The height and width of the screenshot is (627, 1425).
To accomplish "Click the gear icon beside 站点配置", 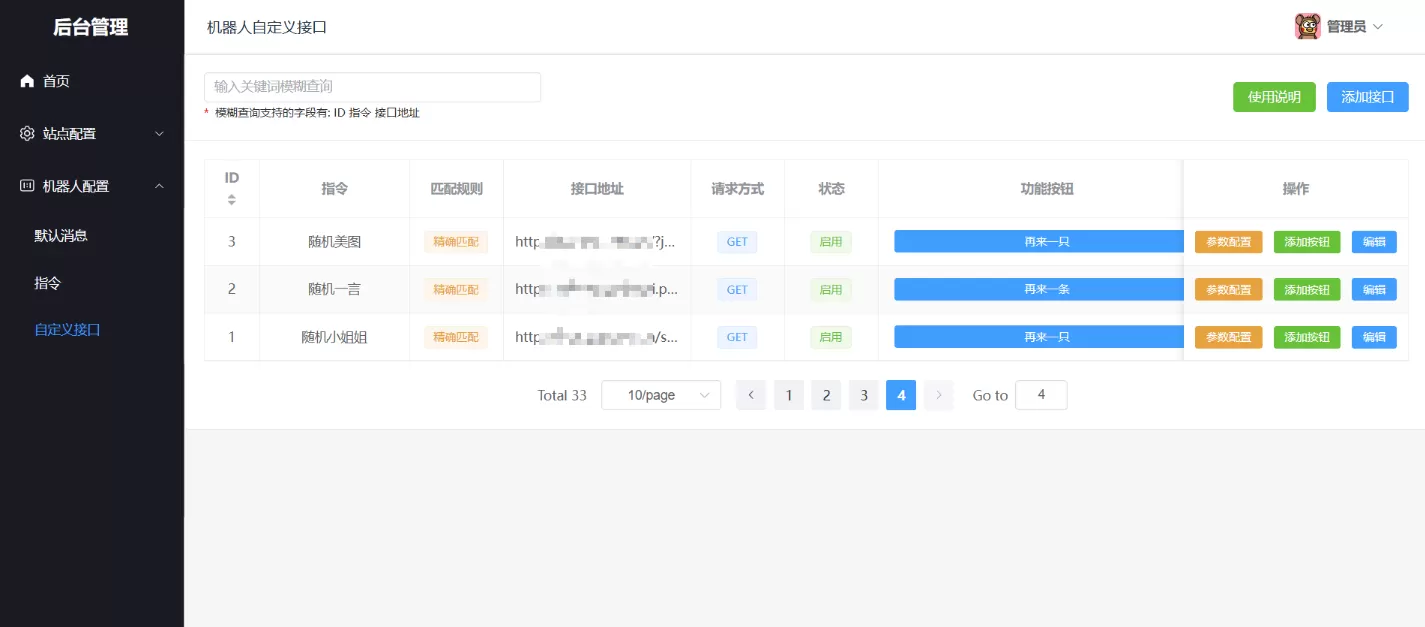I will coord(25,133).
